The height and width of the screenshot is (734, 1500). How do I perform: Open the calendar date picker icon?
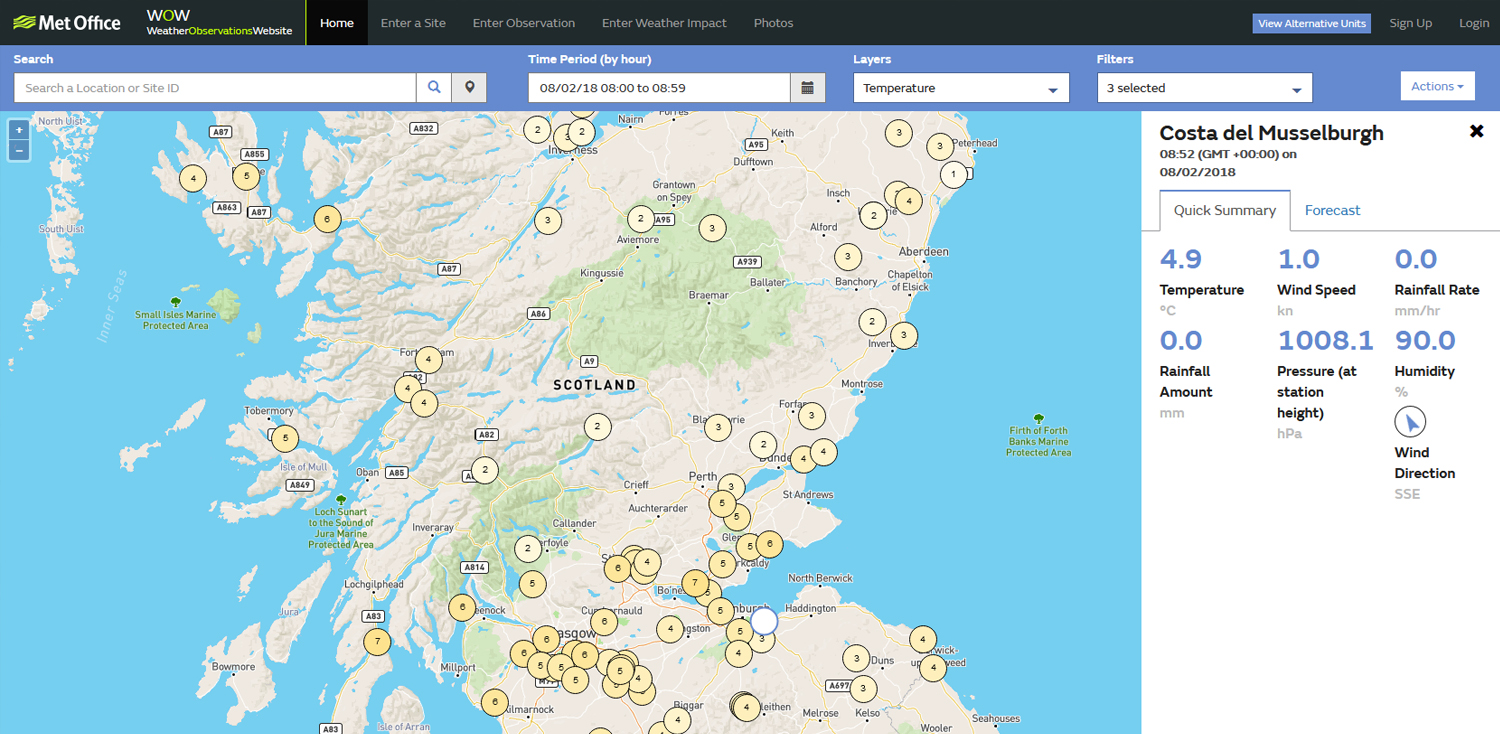(x=807, y=88)
